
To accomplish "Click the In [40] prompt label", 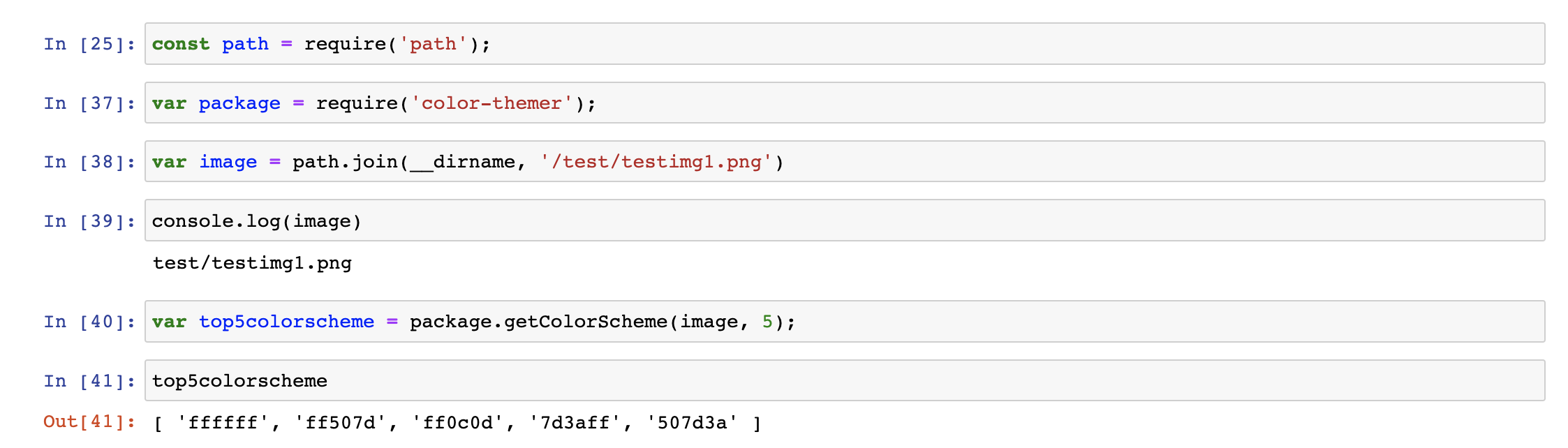I will pos(89,322).
